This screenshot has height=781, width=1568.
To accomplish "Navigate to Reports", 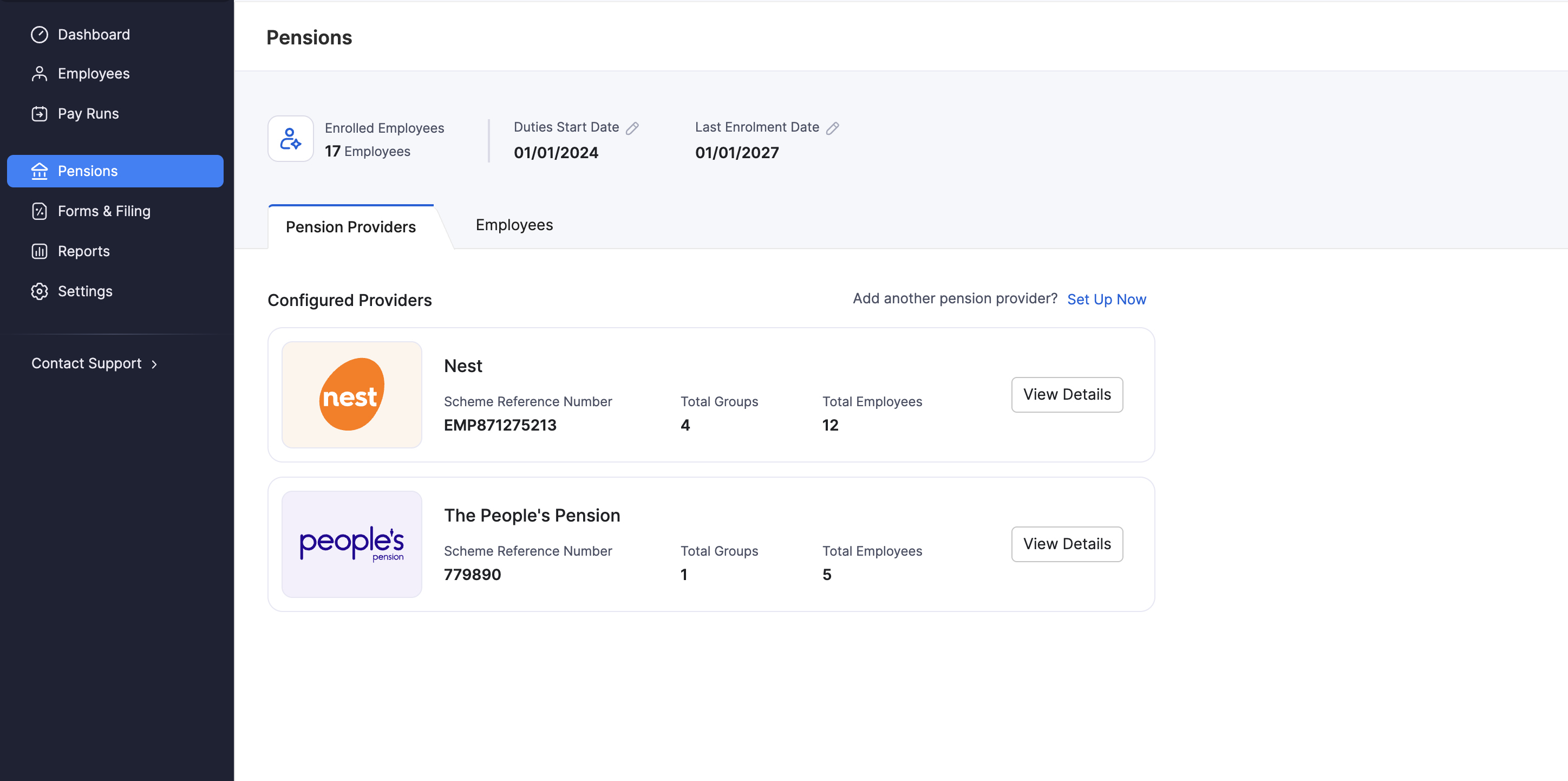I will click(x=115, y=251).
